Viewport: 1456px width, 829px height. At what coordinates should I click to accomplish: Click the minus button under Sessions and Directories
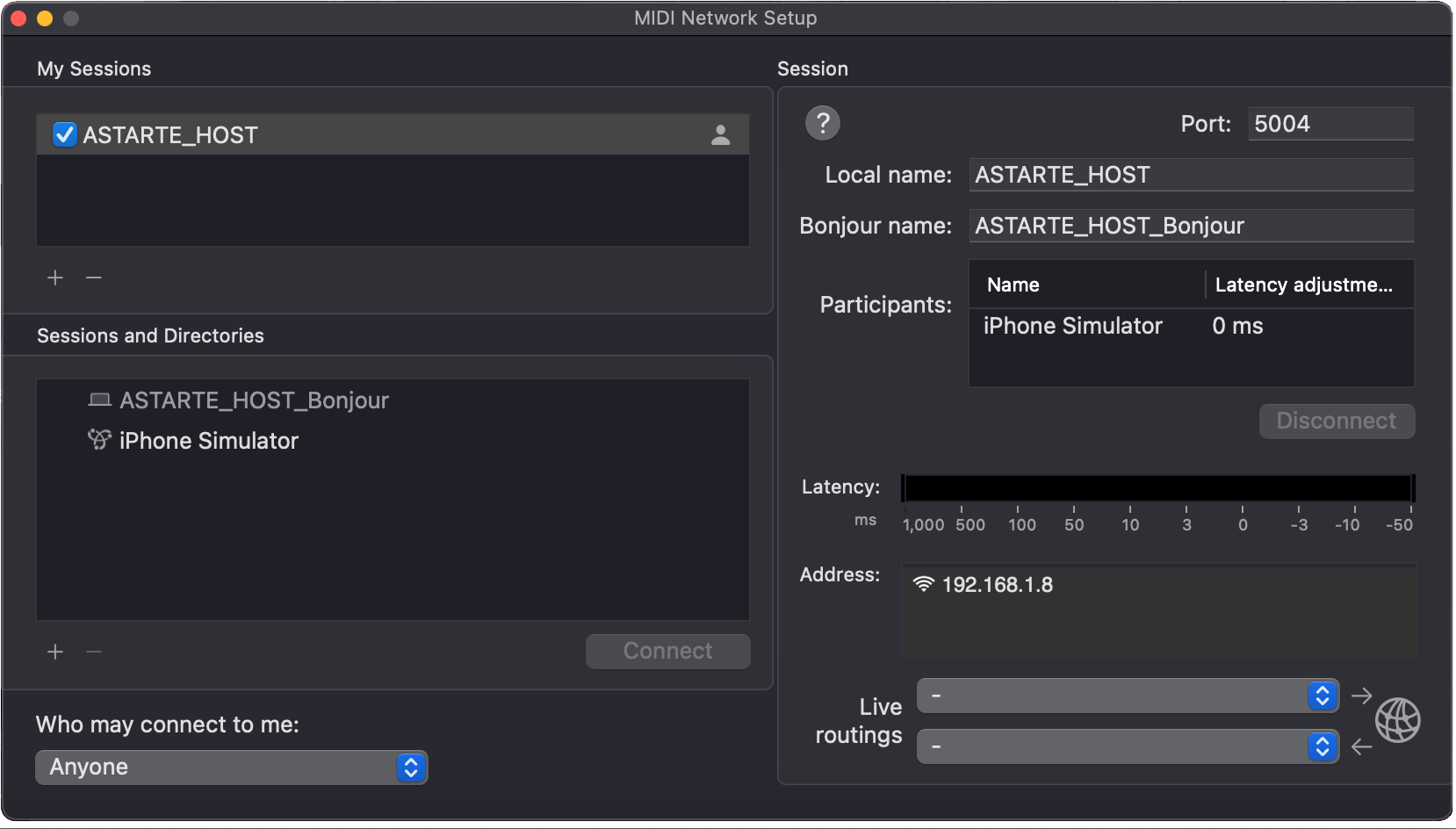[94, 652]
